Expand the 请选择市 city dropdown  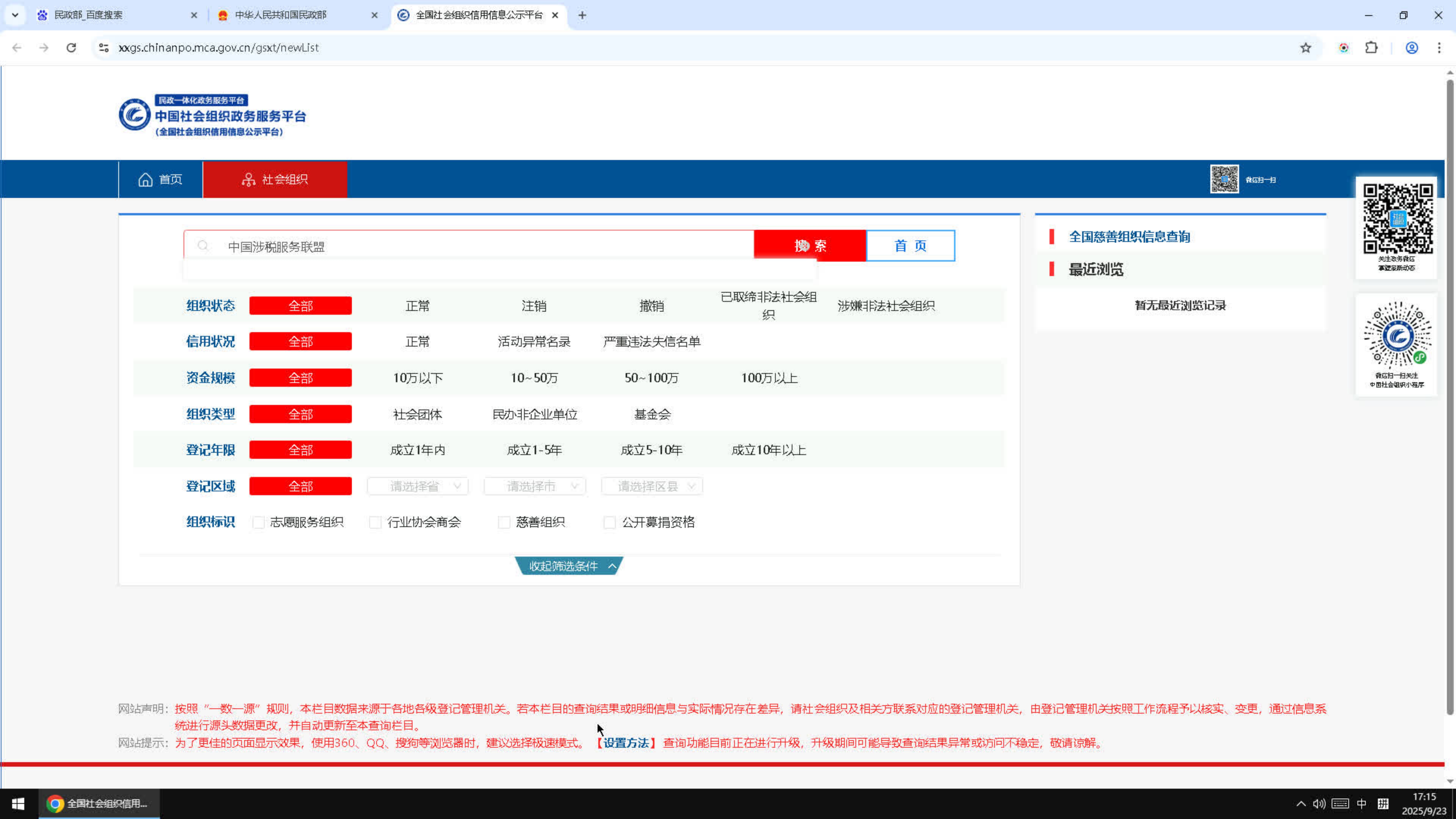pos(535,486)
